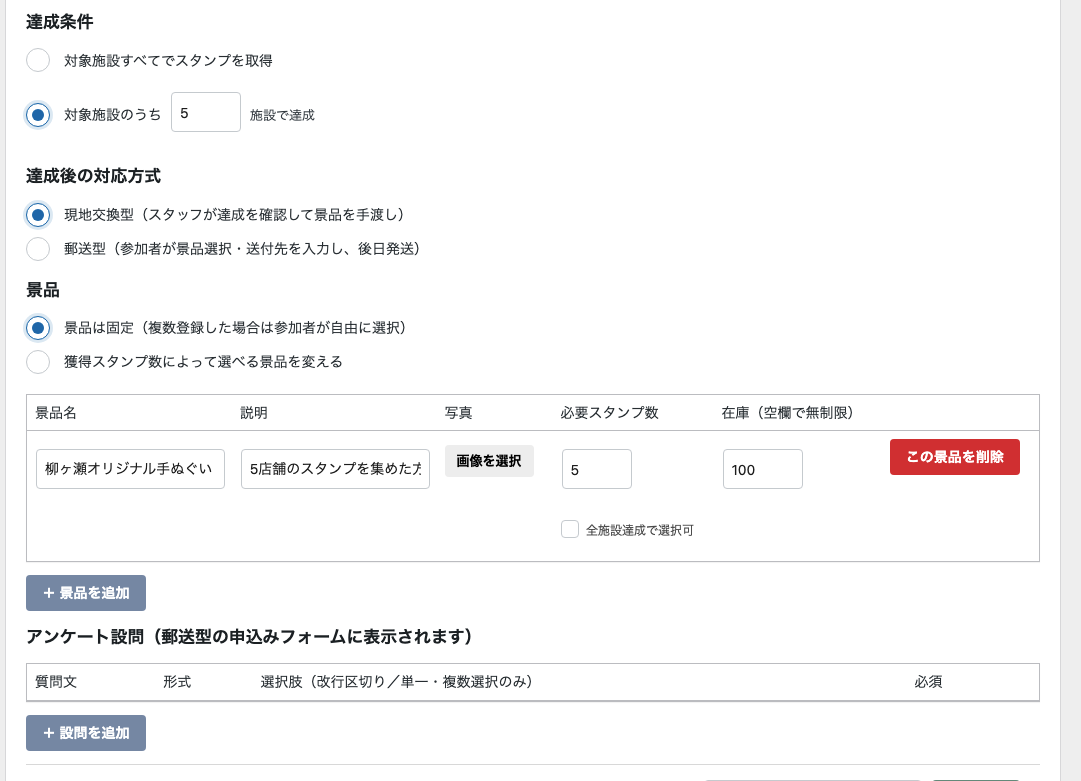The height and width of the screenshot is (781, 1081).
Task: Select 対象施設のうち radio option
Action: (x=38, y=114)
